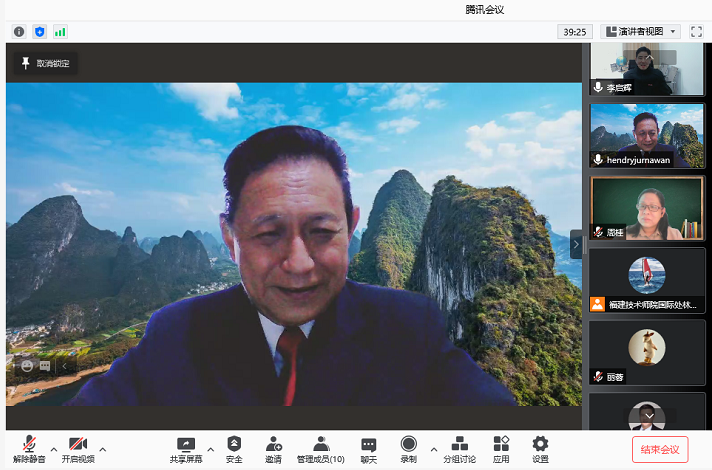
Task: Unmute microphone with 解除静音
Action: point(29,449)
